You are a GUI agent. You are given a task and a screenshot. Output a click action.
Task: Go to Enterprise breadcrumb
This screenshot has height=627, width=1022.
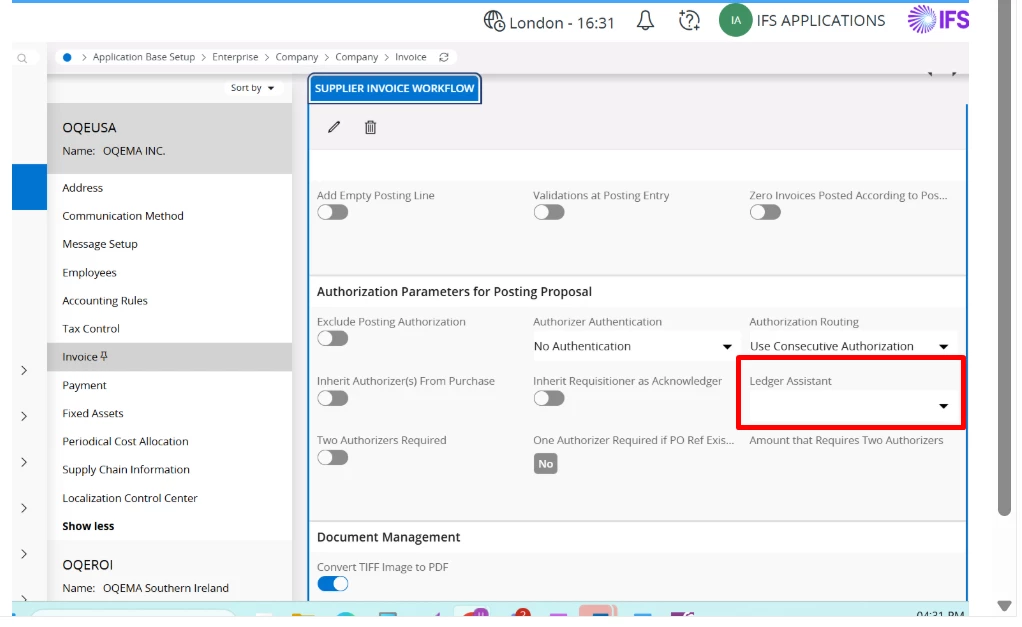click(x=235, y=57)
